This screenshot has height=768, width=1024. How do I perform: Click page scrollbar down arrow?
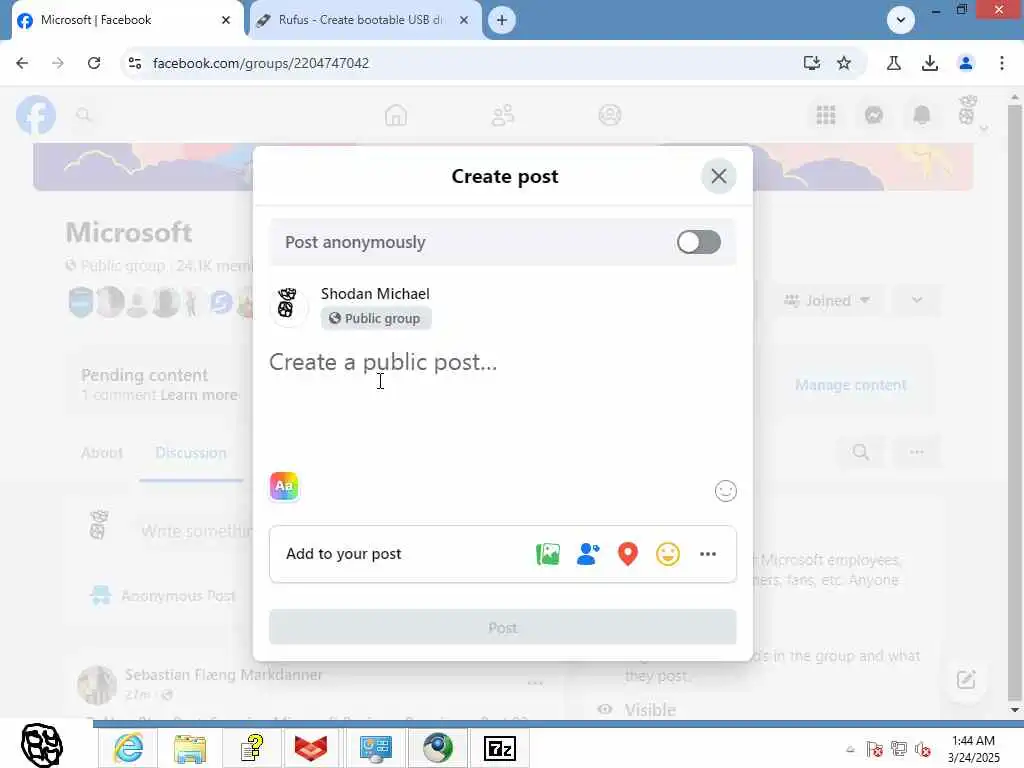pyautogui.click(x=1014, y=709)
